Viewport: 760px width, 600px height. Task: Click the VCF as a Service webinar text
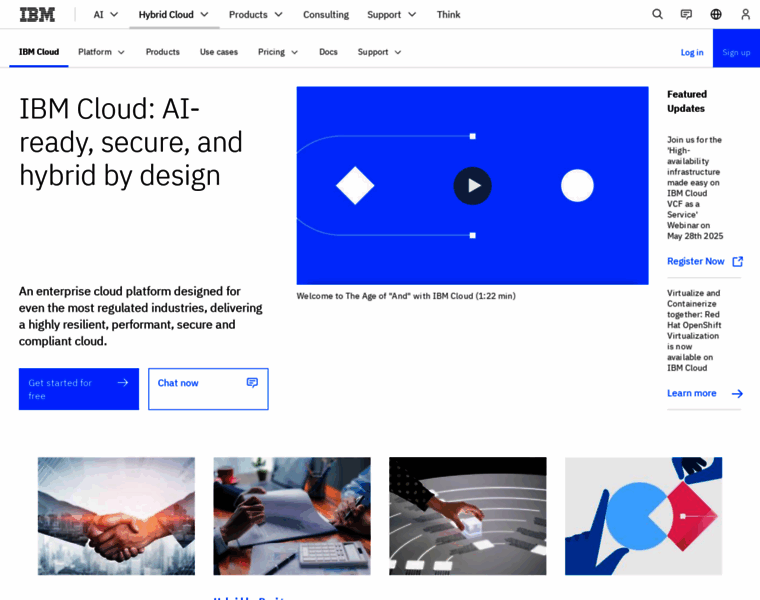[x=695, y=188]
